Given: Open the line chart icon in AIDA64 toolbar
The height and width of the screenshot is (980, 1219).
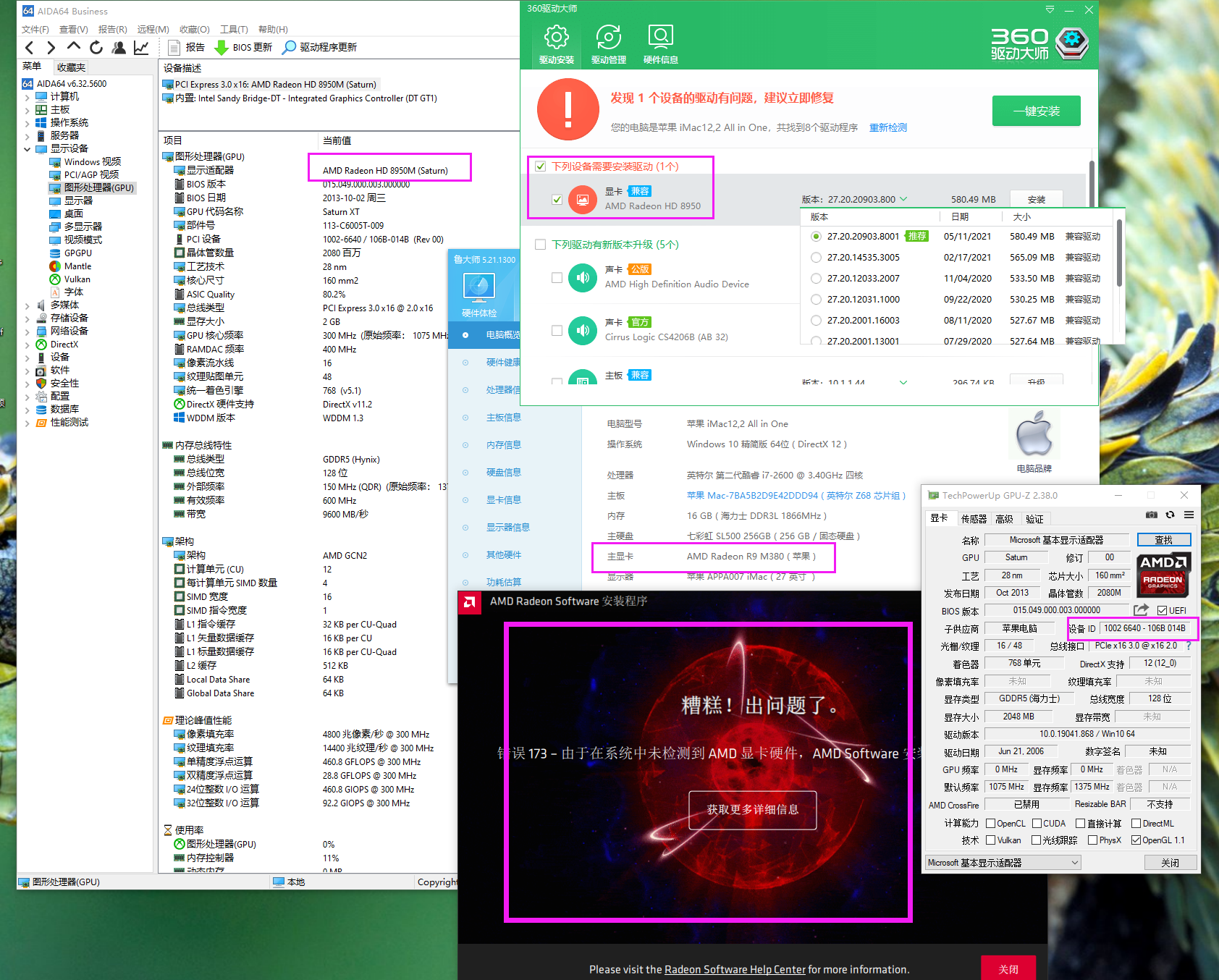Looking at the screenshot, I should click(x=141, y=48).
